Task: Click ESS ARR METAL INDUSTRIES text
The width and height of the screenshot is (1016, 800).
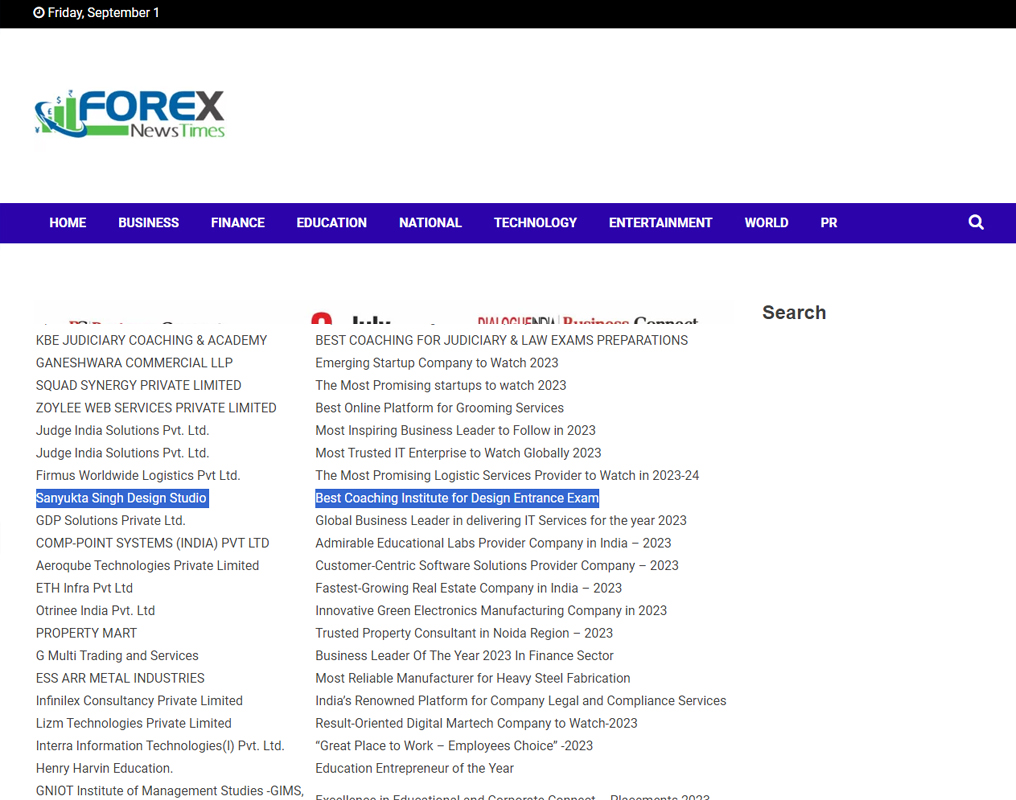Action: pyautogui.click(x=120, y=678)
